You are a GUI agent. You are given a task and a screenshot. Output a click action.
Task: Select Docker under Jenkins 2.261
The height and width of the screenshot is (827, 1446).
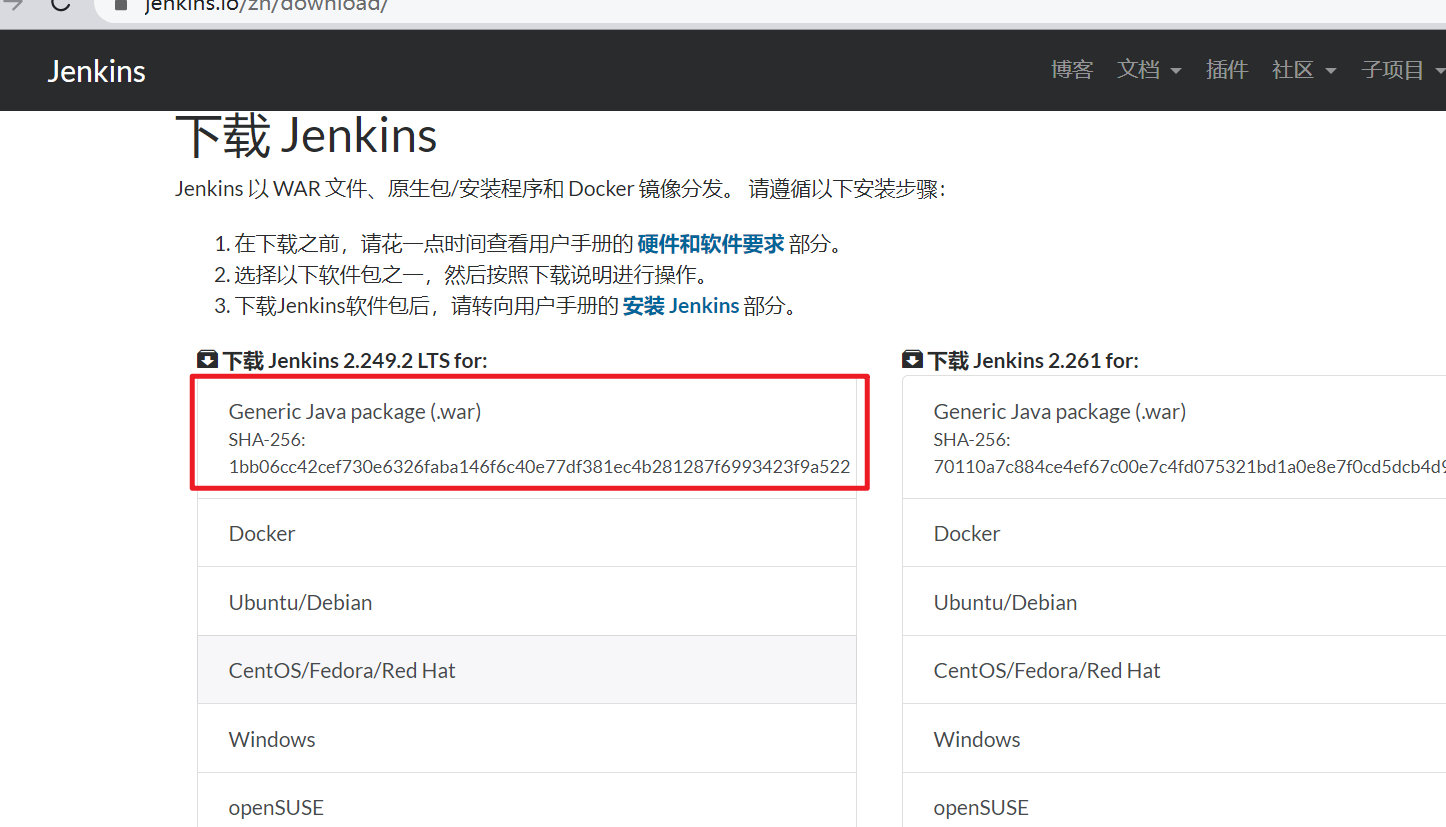1174,533
